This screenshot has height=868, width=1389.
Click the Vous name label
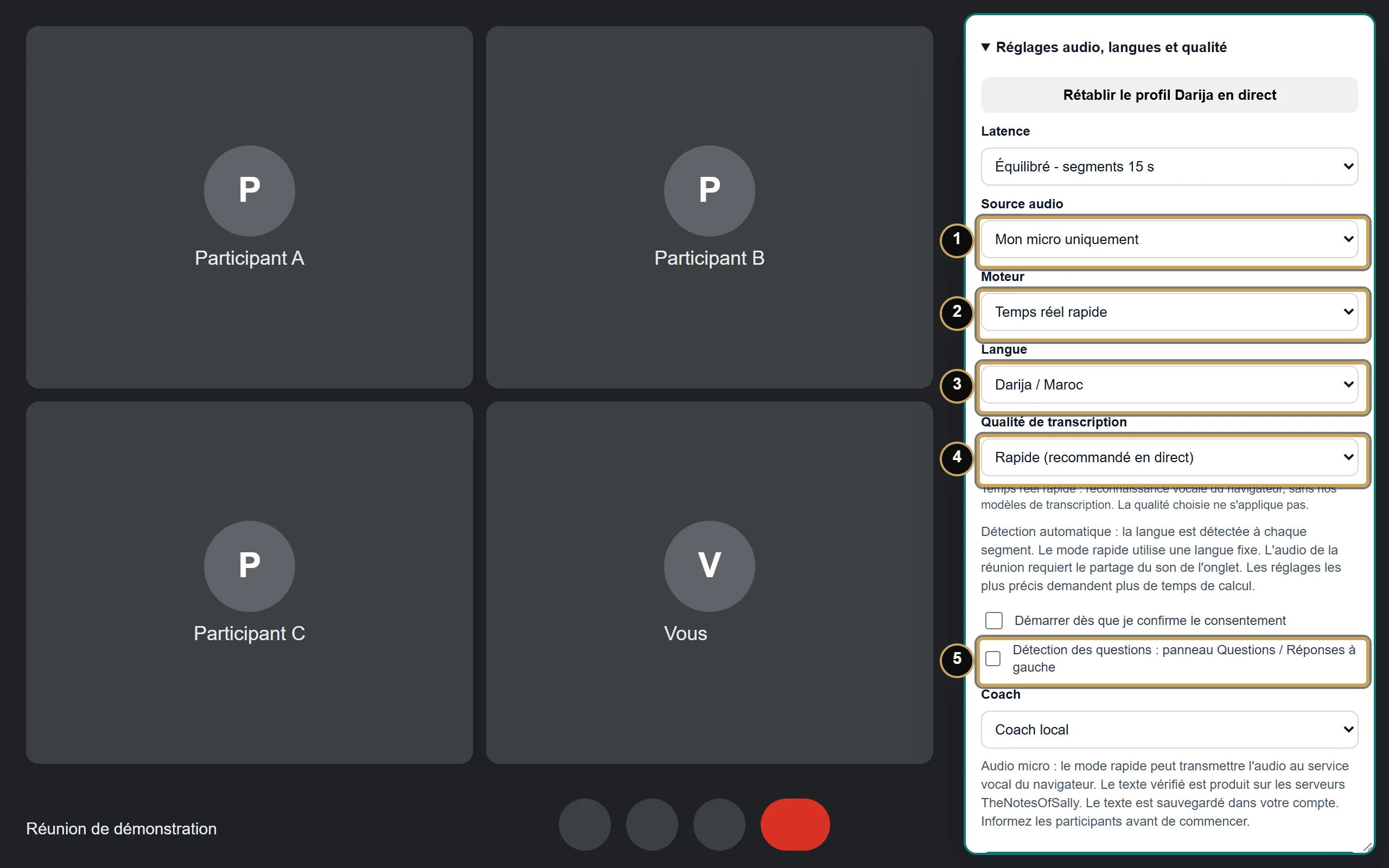[x=686, y=634]
